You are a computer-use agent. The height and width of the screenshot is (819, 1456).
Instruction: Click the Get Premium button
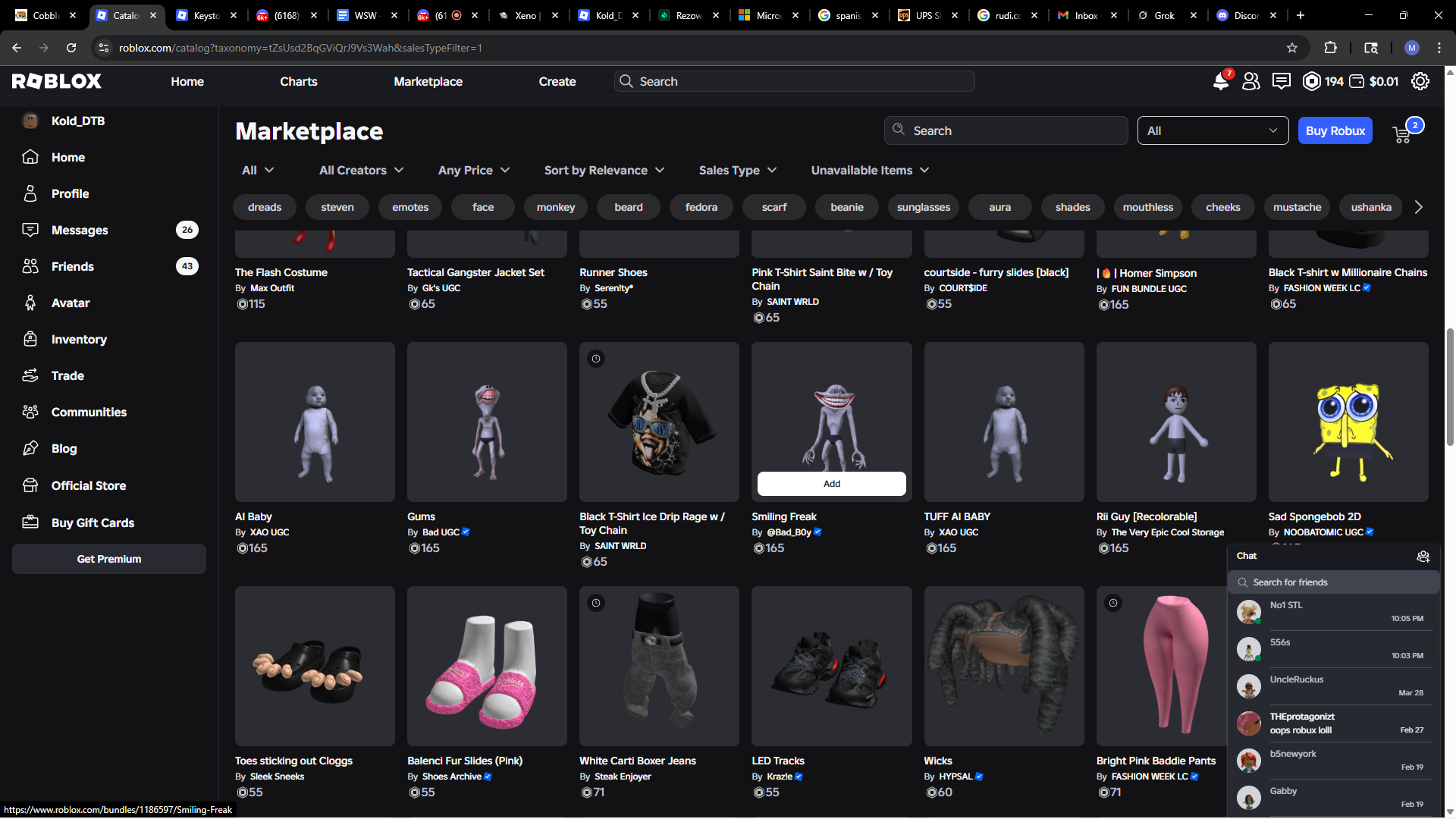click(109, 559)
